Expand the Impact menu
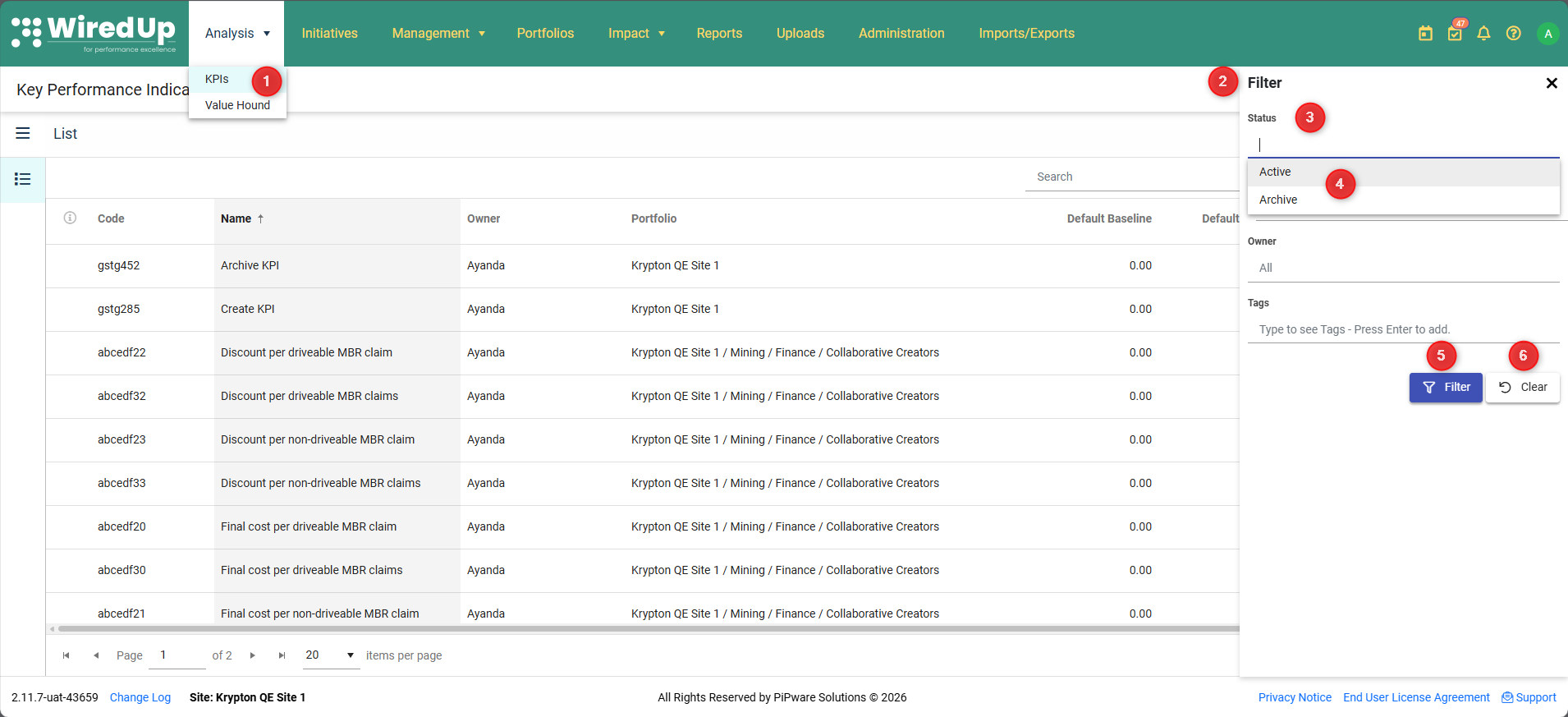1568x717 pixels. pyautogui.click(x=636, y=34)
